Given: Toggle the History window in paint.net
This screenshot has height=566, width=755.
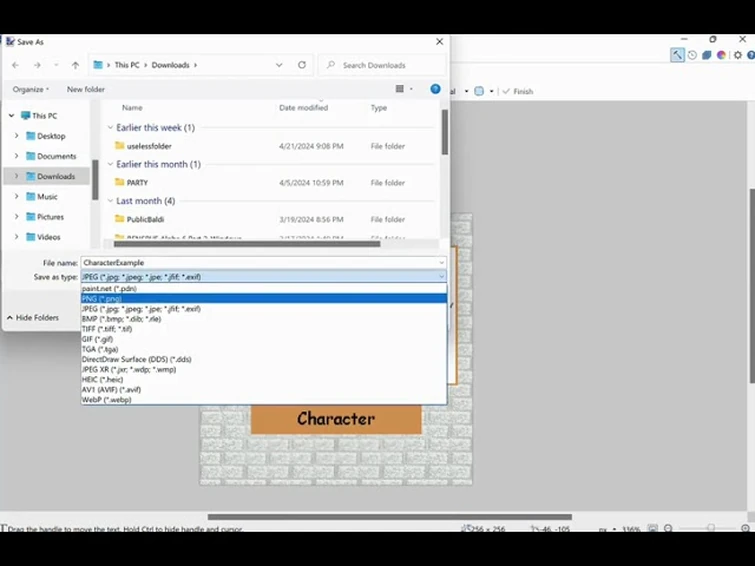Looking at the screenshot, I should point(692,55).
